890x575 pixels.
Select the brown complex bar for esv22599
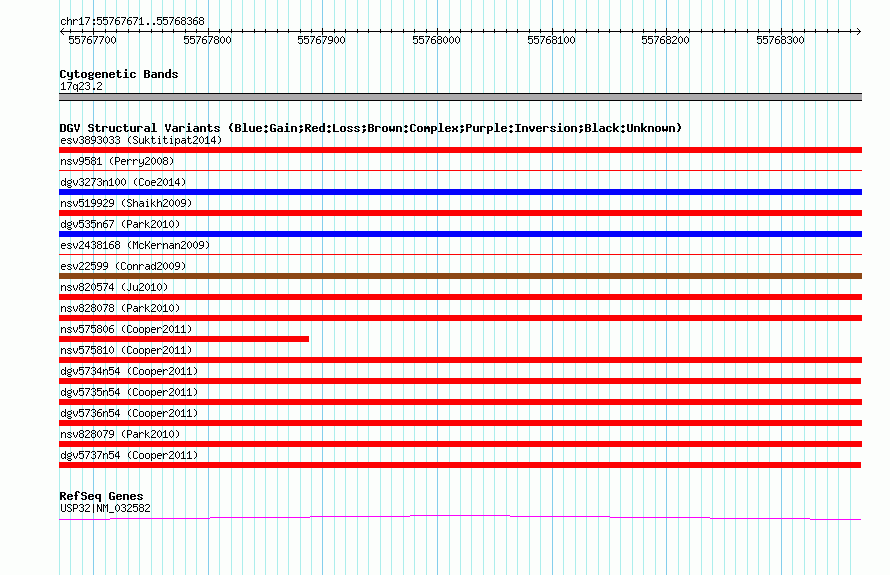[x=460, y=276]
